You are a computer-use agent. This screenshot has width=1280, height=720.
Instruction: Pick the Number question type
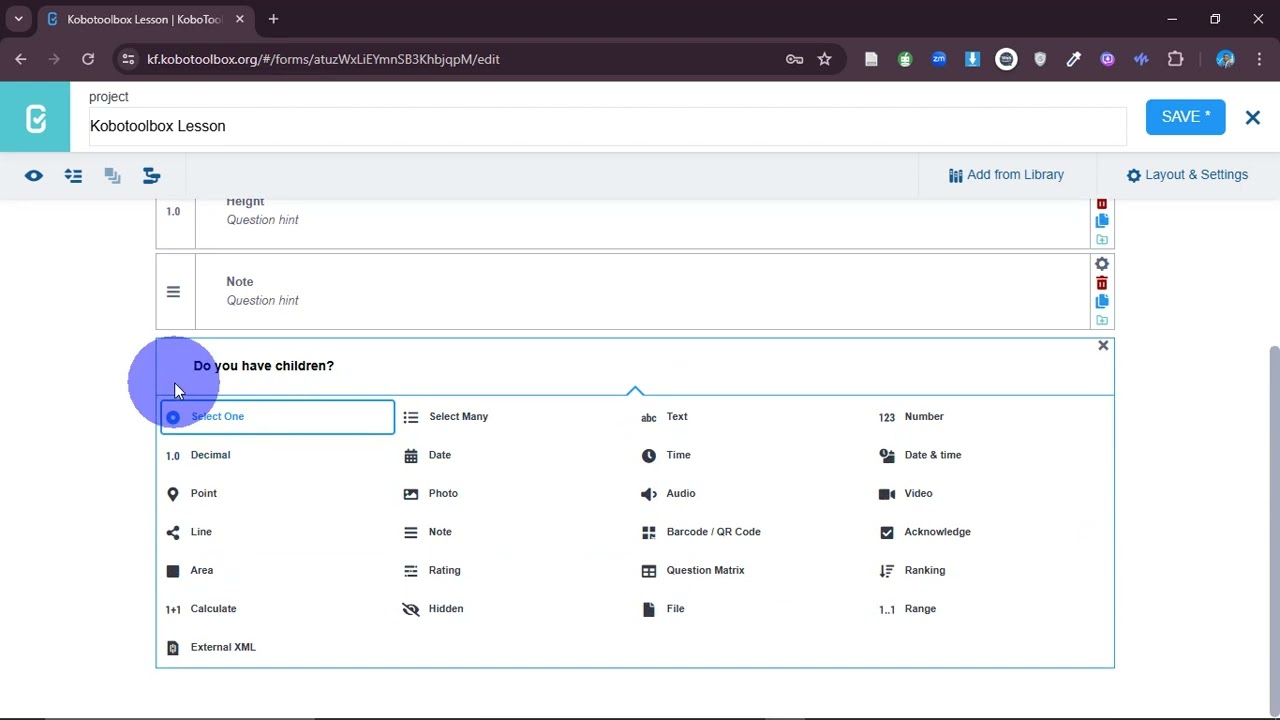[911, 417]
